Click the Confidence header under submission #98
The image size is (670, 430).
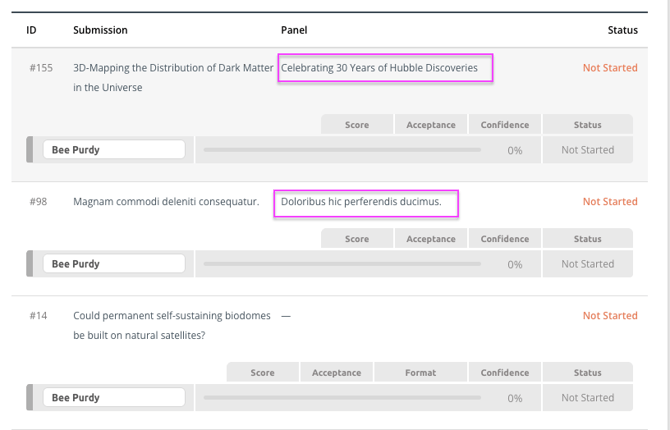click(505, 239)
